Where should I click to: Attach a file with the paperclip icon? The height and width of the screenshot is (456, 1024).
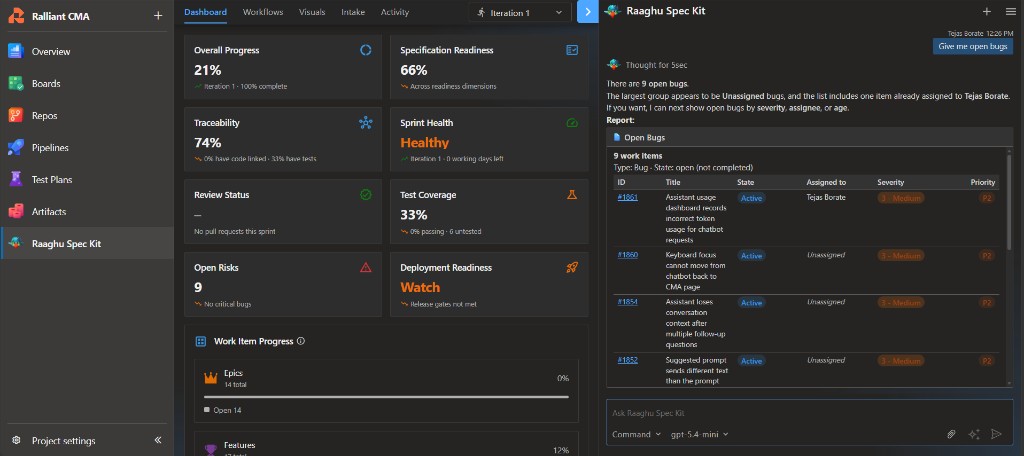pyautogui.click(x=952, y=434)
